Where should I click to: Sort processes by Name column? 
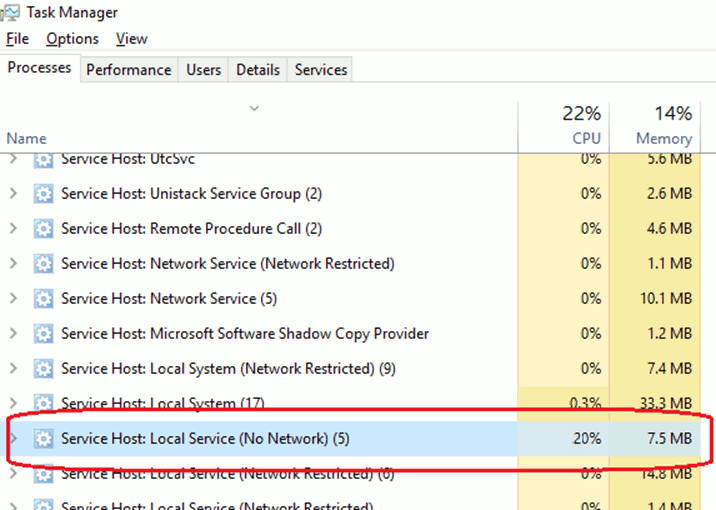point(26,138)
